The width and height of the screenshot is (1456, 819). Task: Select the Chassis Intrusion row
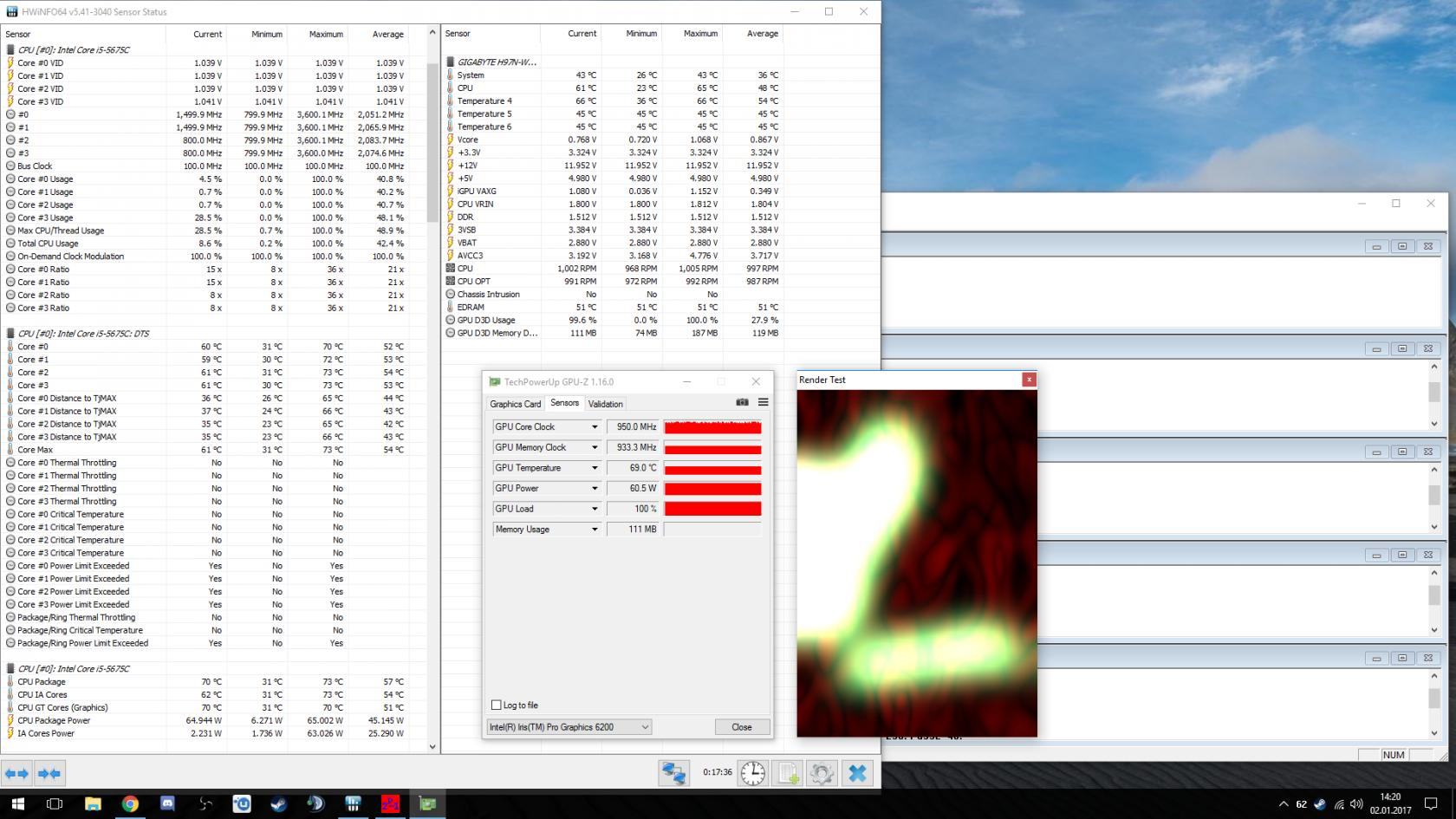click(614, 294)
